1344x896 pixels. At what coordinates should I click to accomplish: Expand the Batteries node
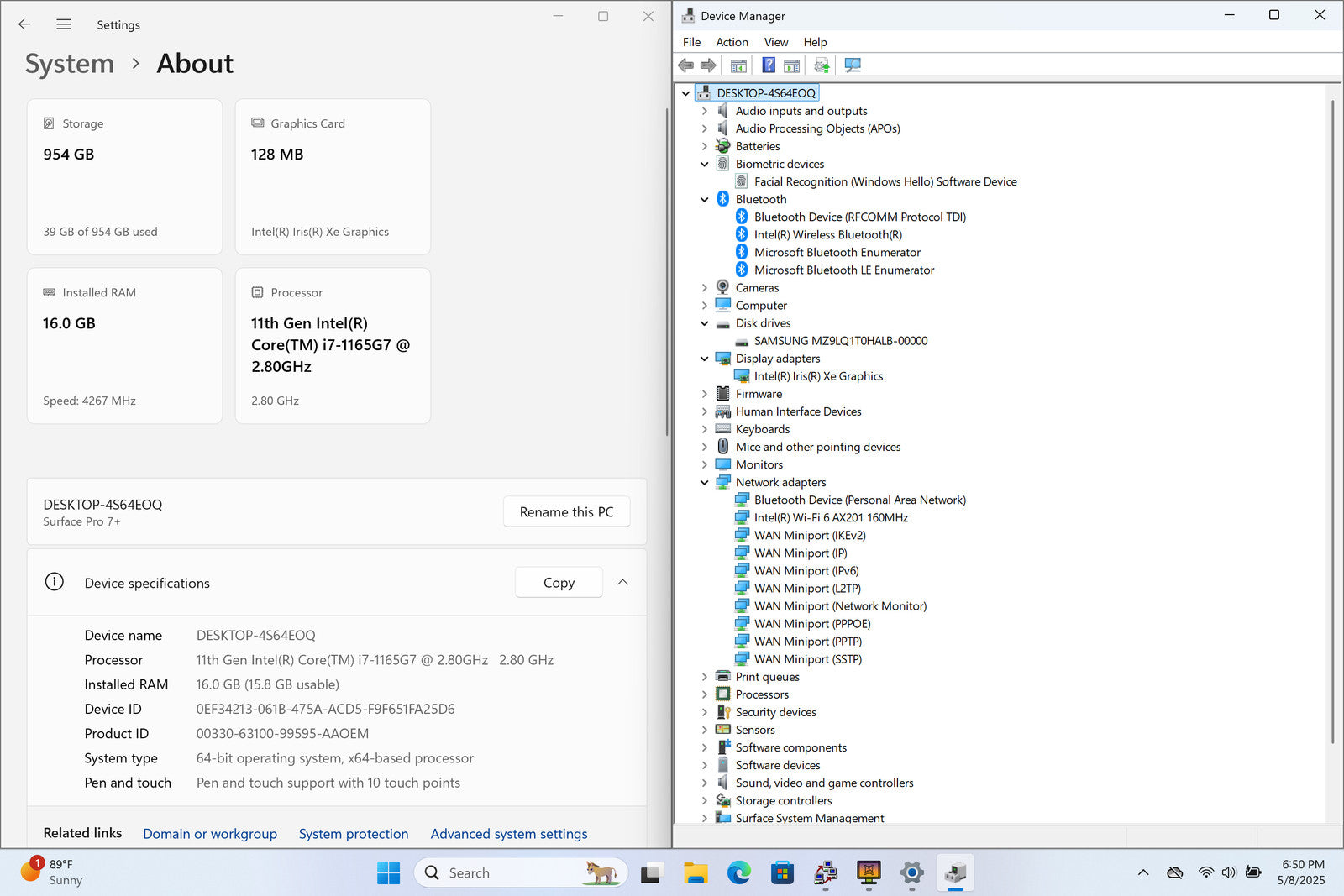coord(705,146)
